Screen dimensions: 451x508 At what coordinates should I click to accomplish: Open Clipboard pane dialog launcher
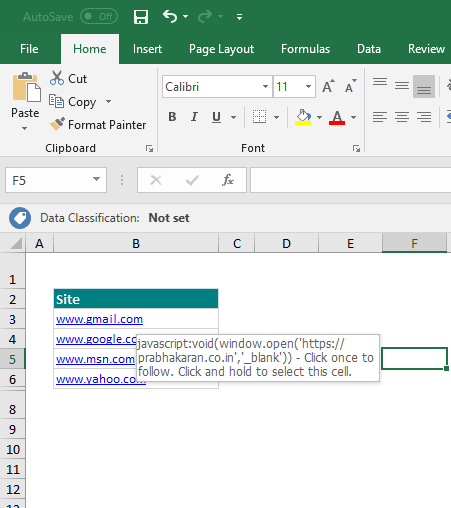click(x=149, y=149)
